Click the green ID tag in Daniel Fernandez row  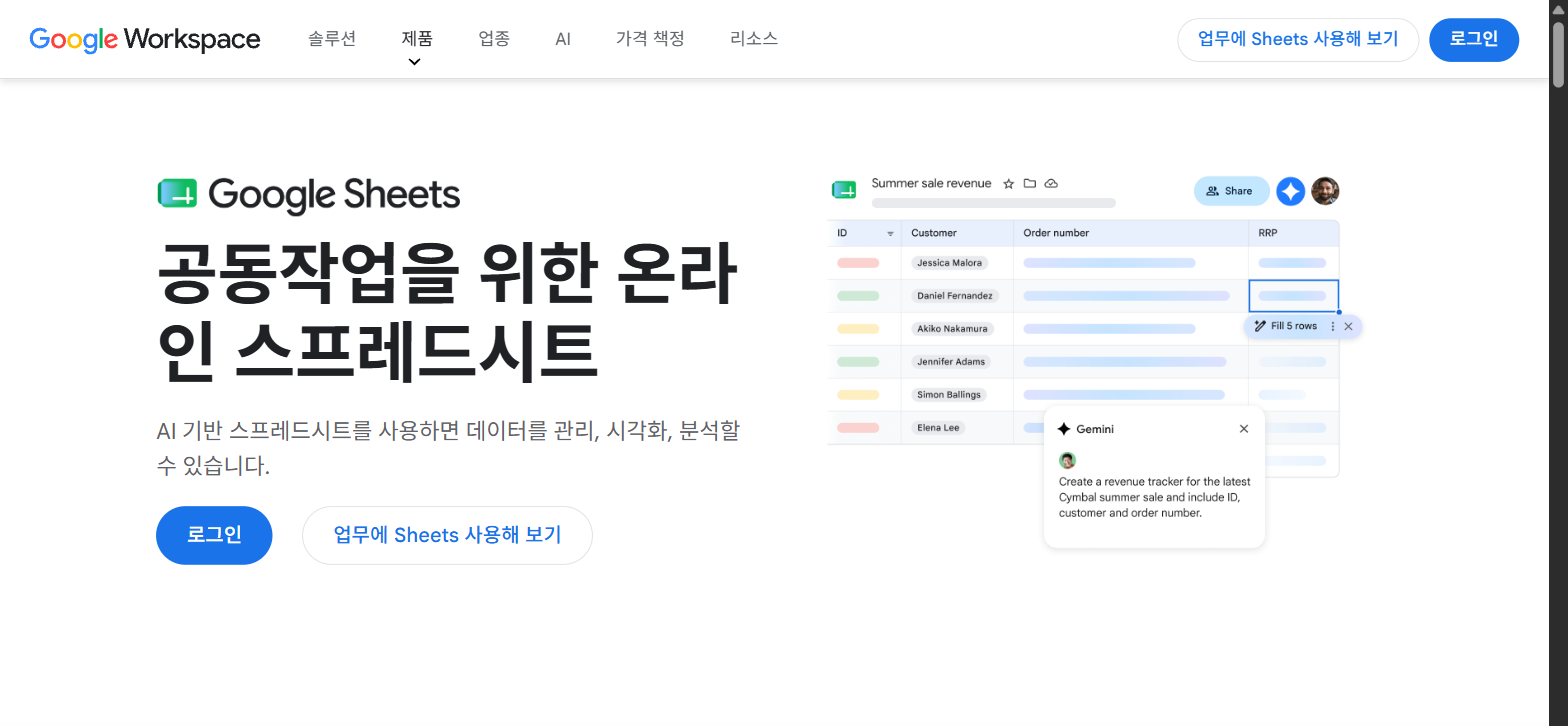coord(858,296)
